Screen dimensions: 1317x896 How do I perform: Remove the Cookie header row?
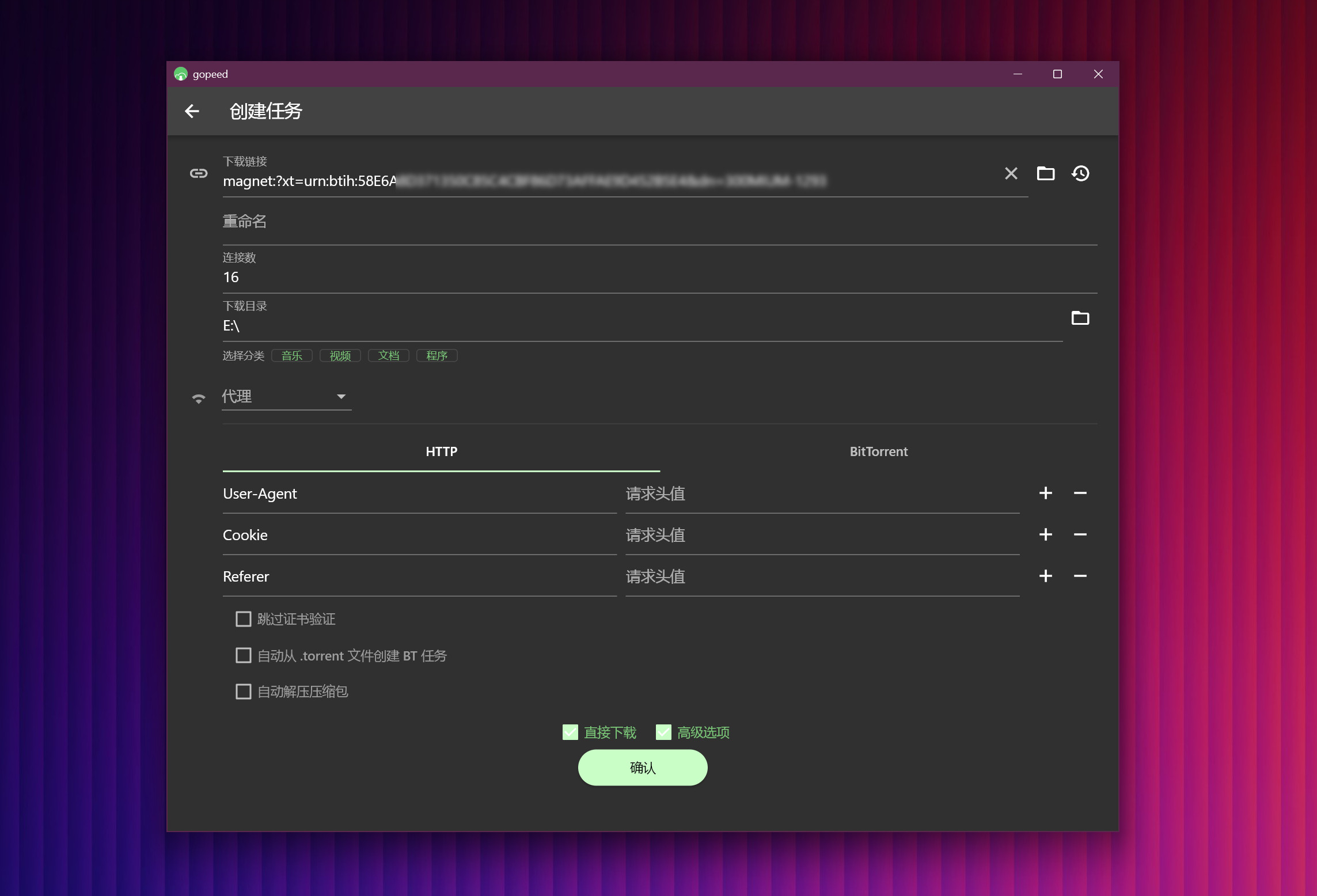tap(1080, 535)
